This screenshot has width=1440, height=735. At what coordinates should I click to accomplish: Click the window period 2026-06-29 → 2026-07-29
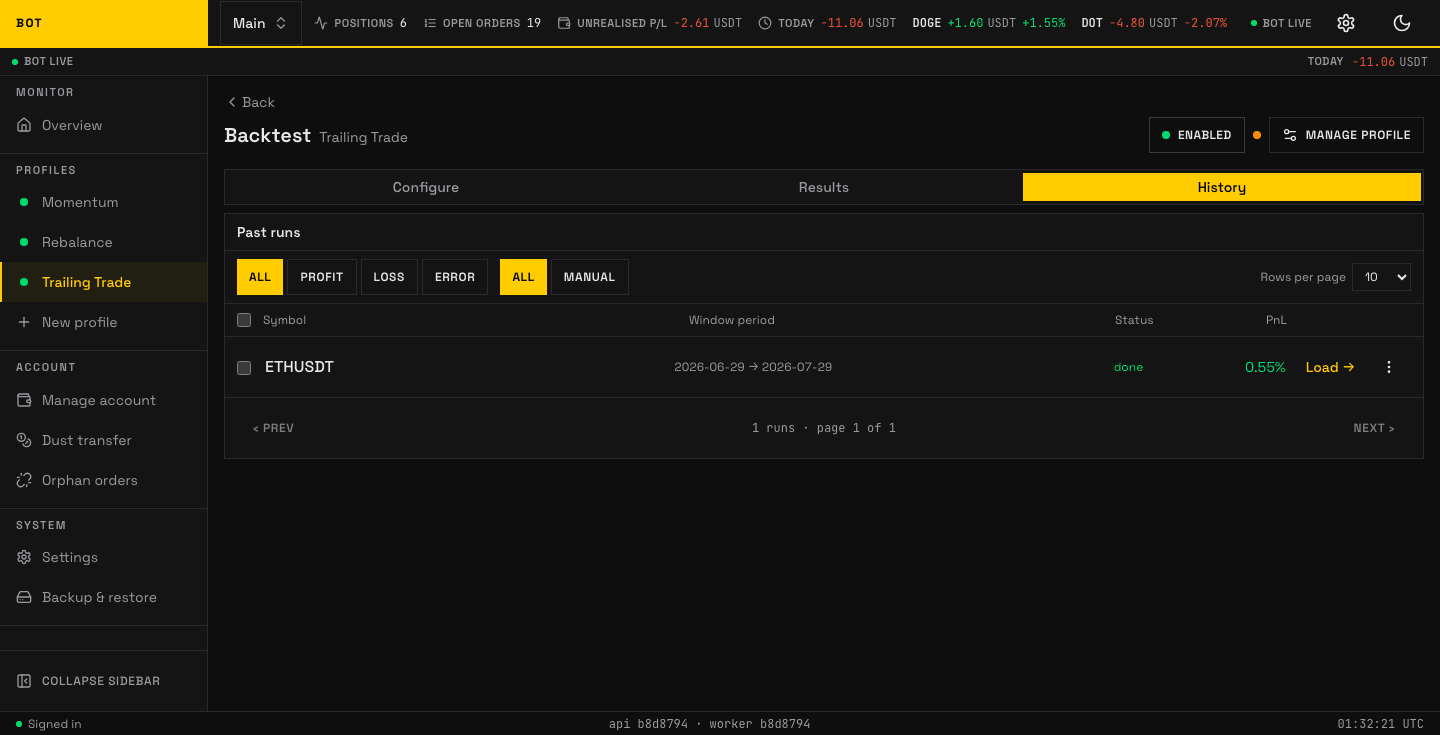pyautogui.click(x=753, y=367)
